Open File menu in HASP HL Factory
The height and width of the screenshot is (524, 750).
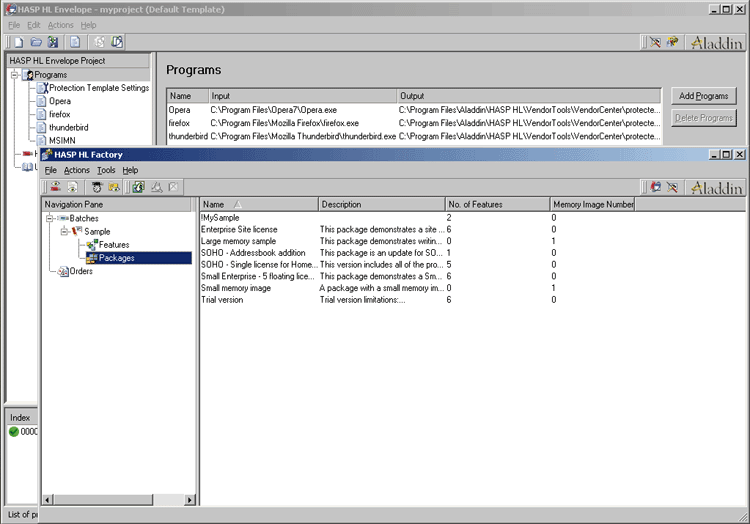(51, 170)
